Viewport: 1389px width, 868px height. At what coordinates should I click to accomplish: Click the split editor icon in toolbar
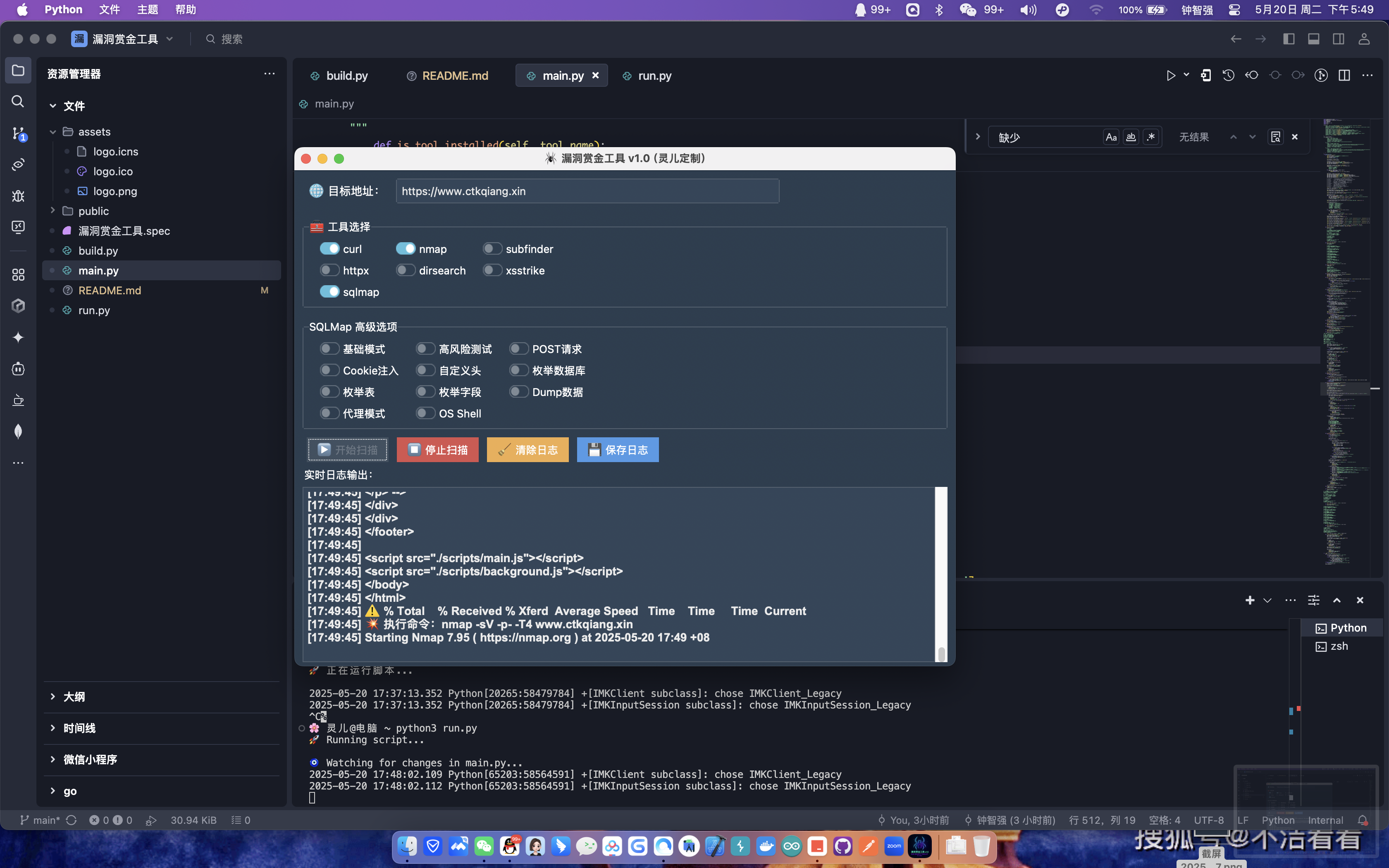(1344, 75)
